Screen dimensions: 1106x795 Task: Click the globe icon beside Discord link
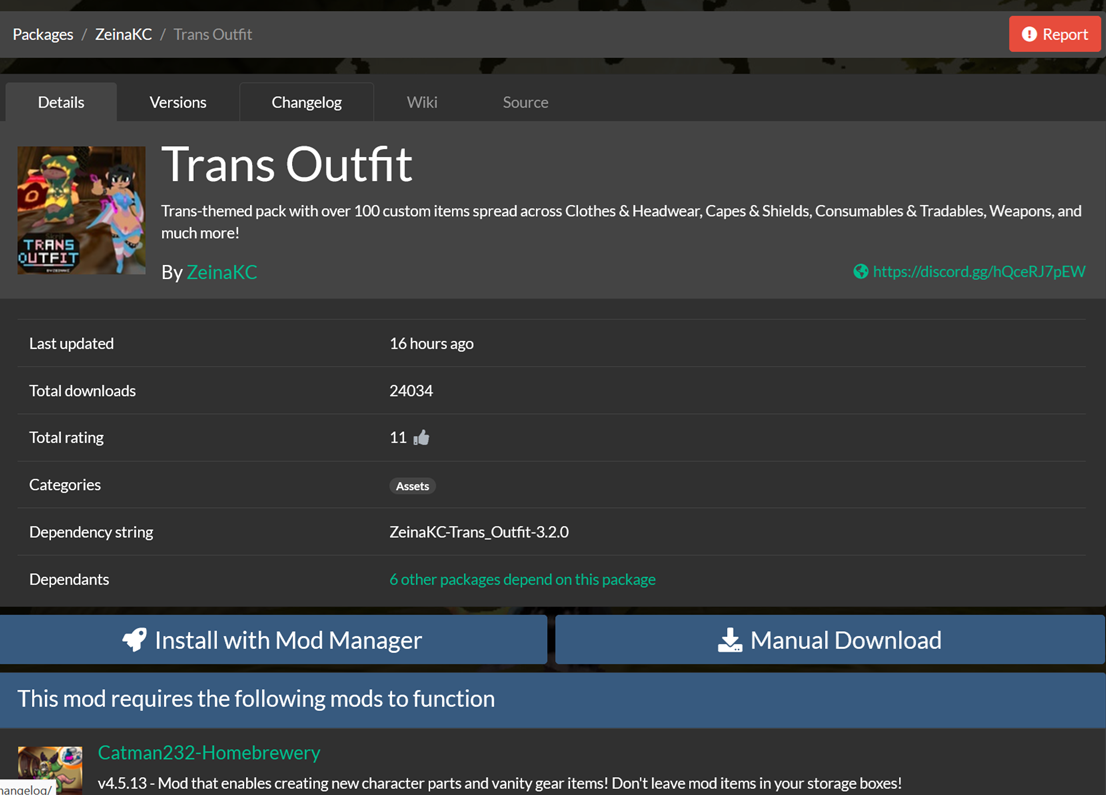[x=860, y=271]
